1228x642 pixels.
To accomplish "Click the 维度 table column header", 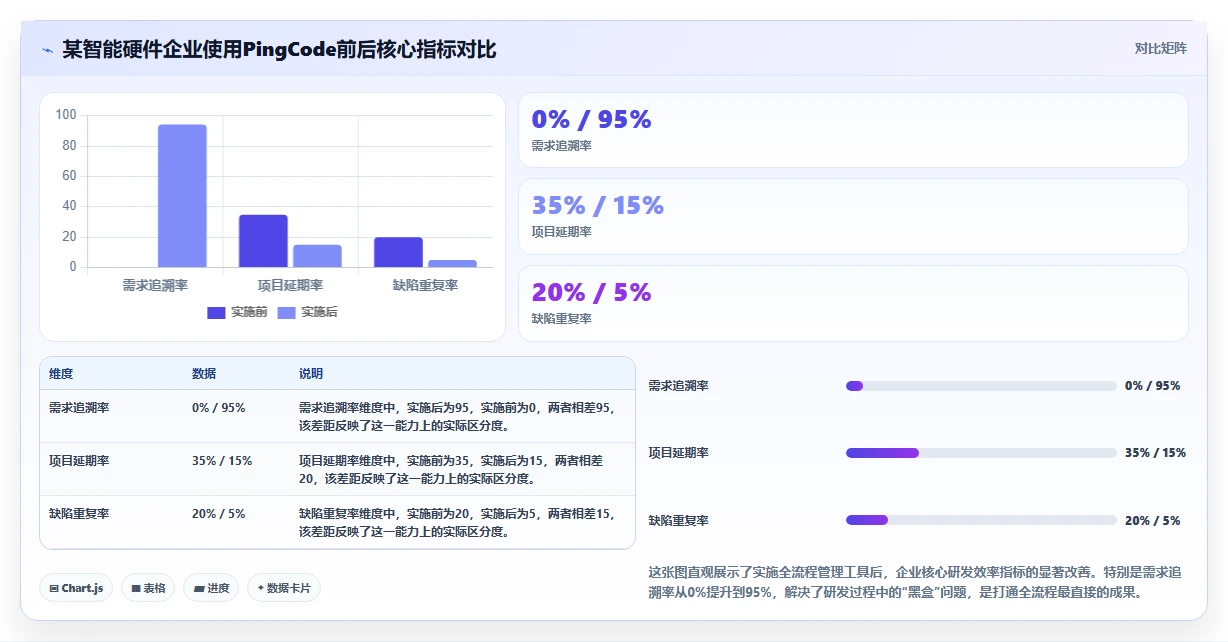I will click(x=61, y=374).
